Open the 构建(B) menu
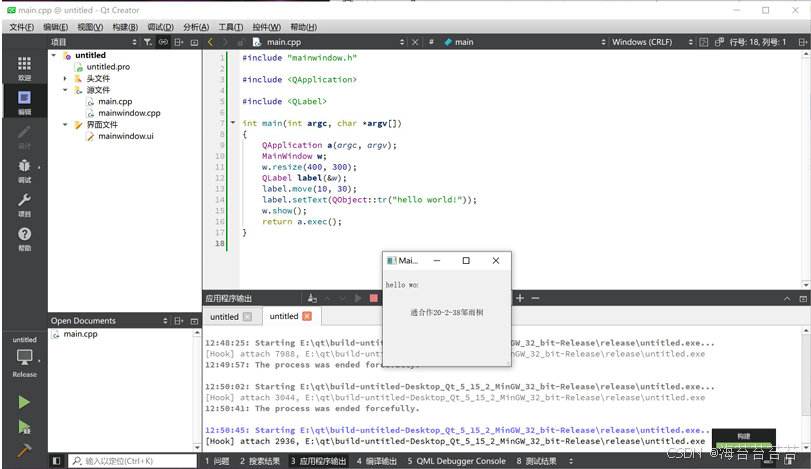This screenshot has height=469, width=811. 125,27
